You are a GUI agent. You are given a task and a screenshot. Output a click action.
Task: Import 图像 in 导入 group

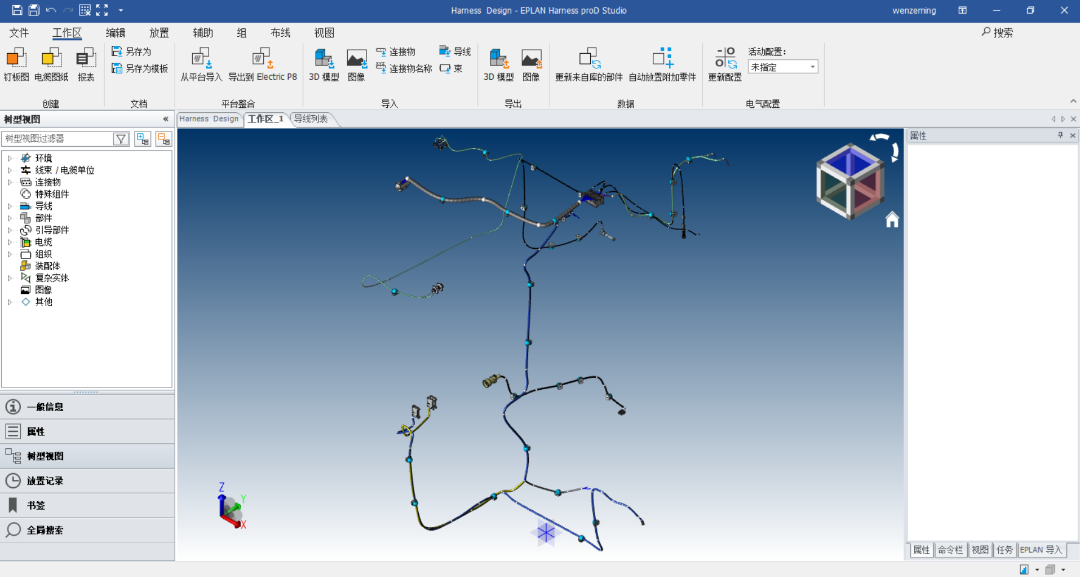(x=356, y=65)
